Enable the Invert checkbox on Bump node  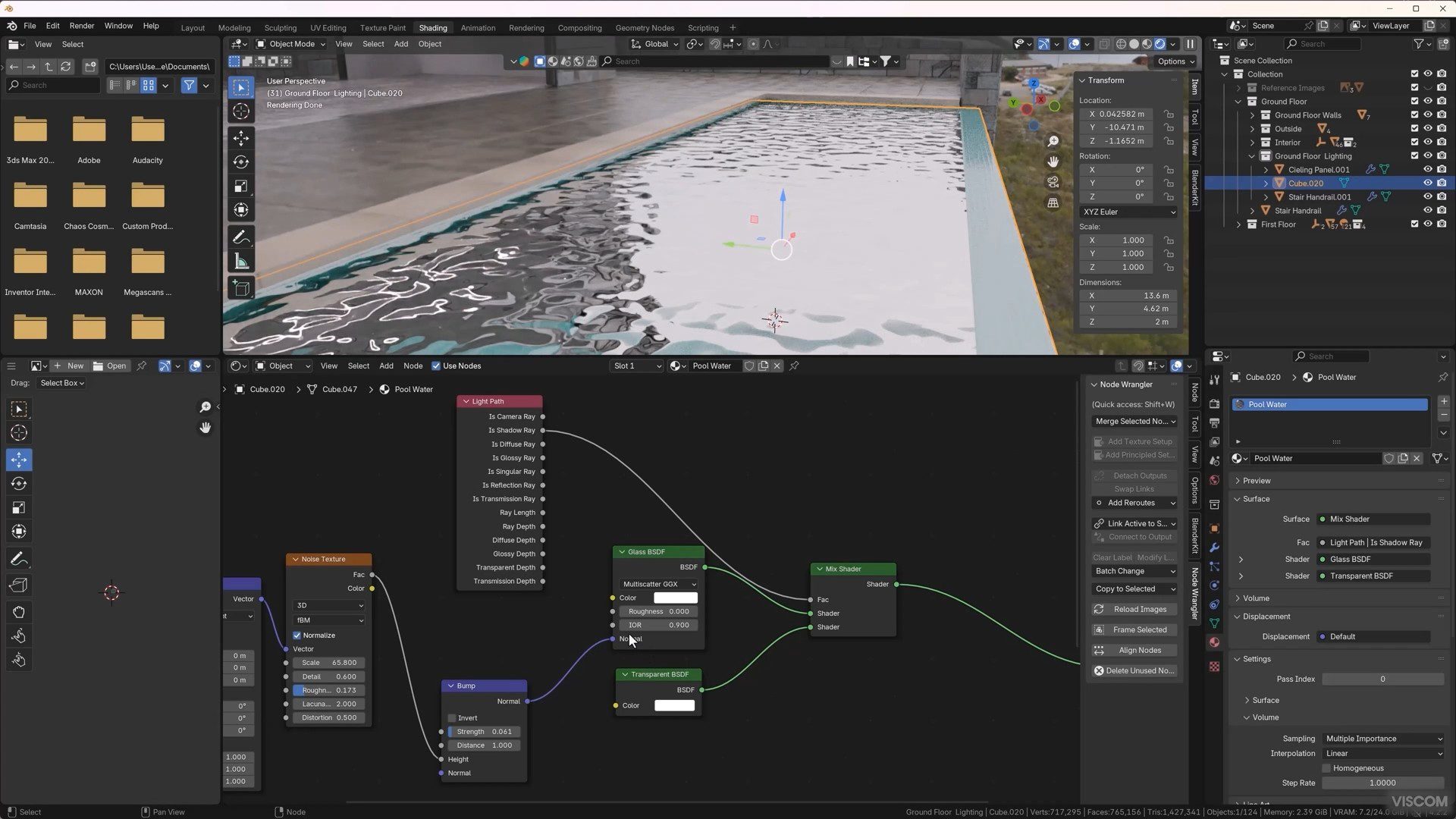pos(452,717)
